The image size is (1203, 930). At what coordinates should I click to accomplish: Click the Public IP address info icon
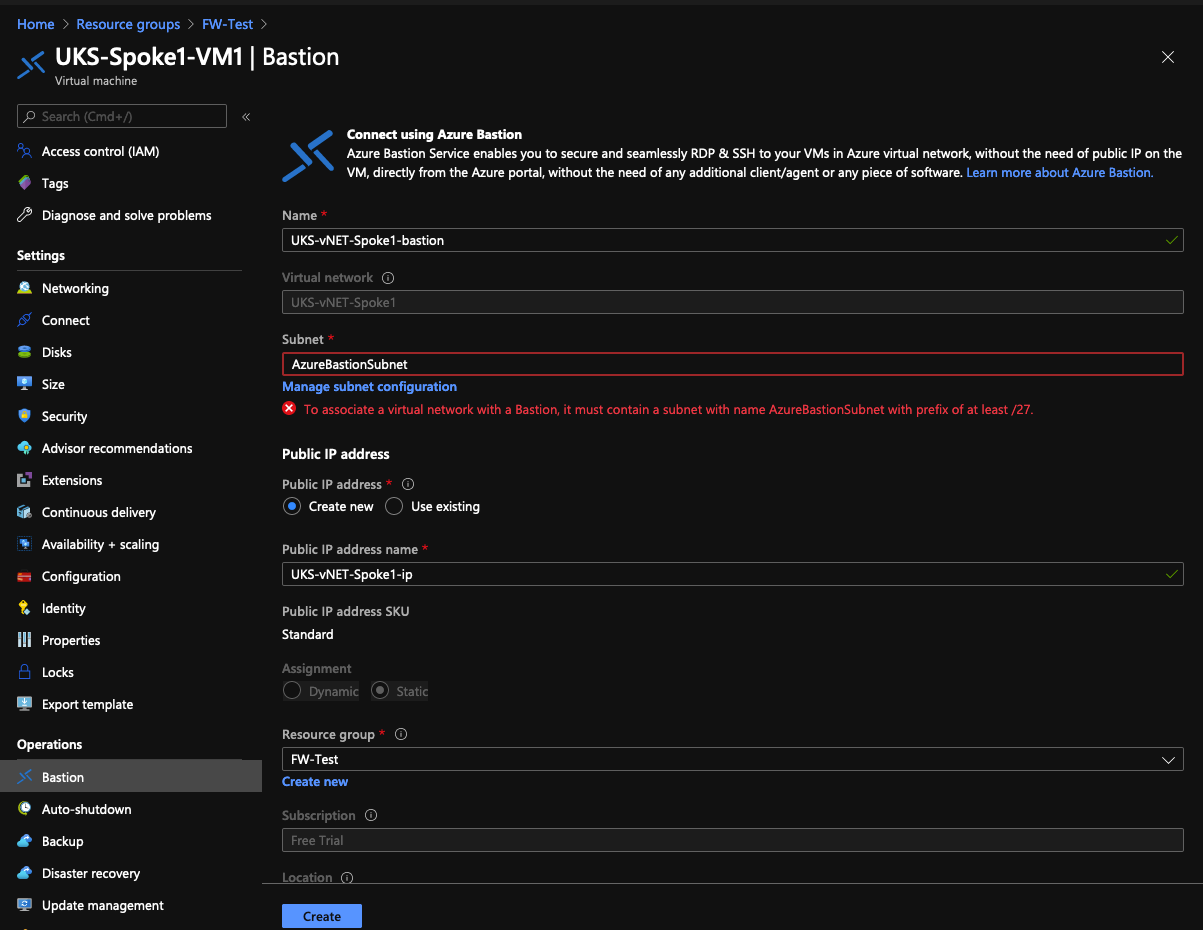pyautogui.click(x=408, y=484)
